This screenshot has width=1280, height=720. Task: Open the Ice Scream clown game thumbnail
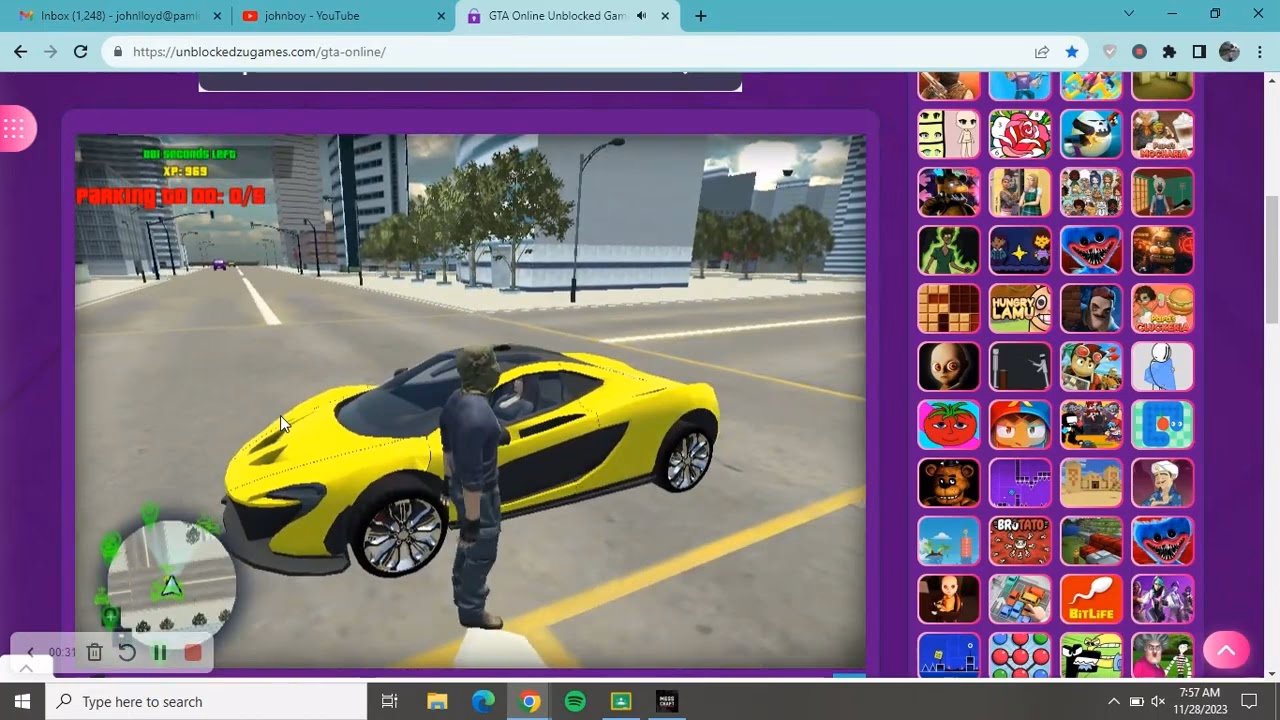point(1163,192)
